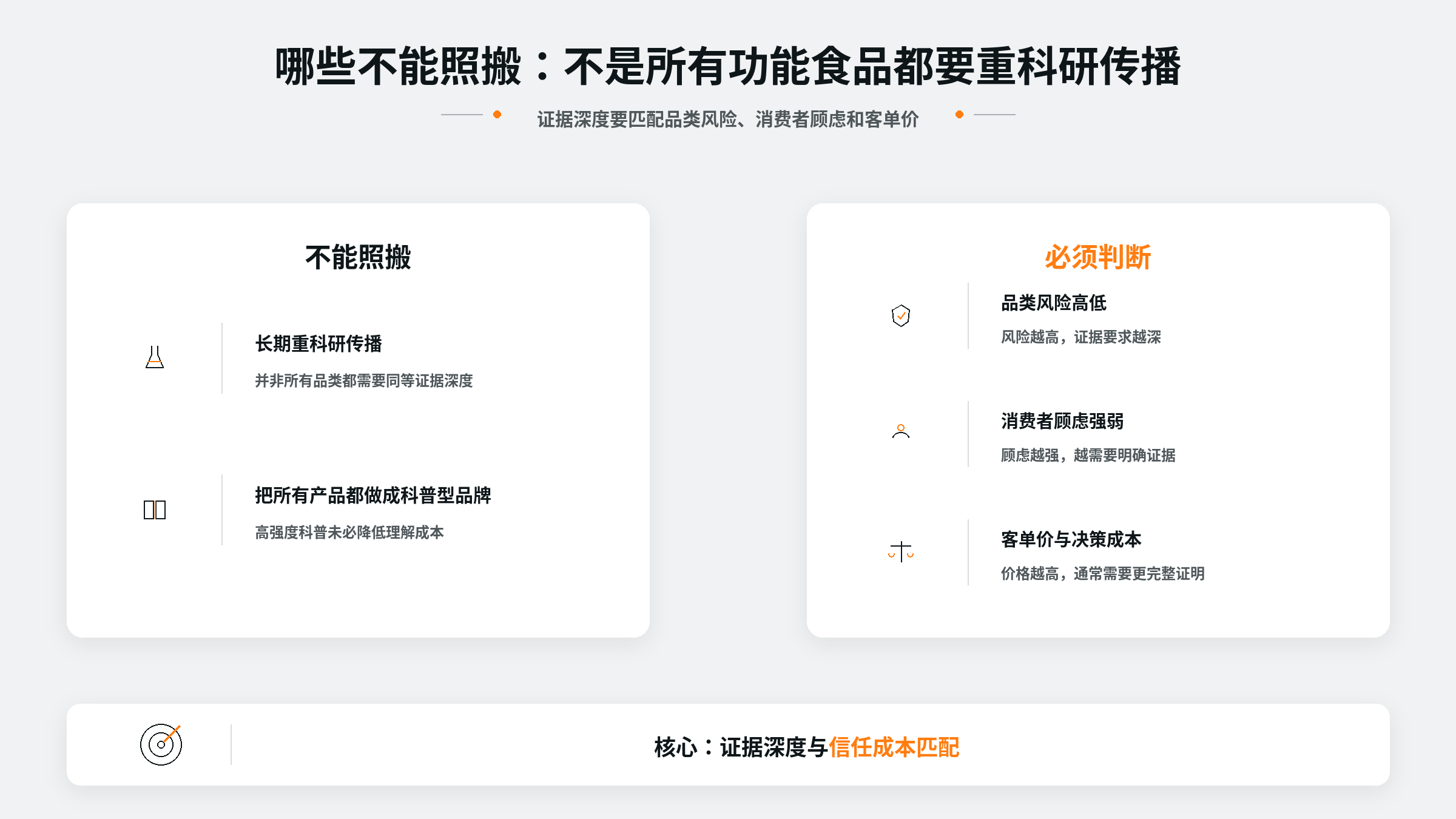The height and width of the screenshot is (819, 1456).
Task: Select the text 客单价与决策成本
Action: click(1071, 539)
